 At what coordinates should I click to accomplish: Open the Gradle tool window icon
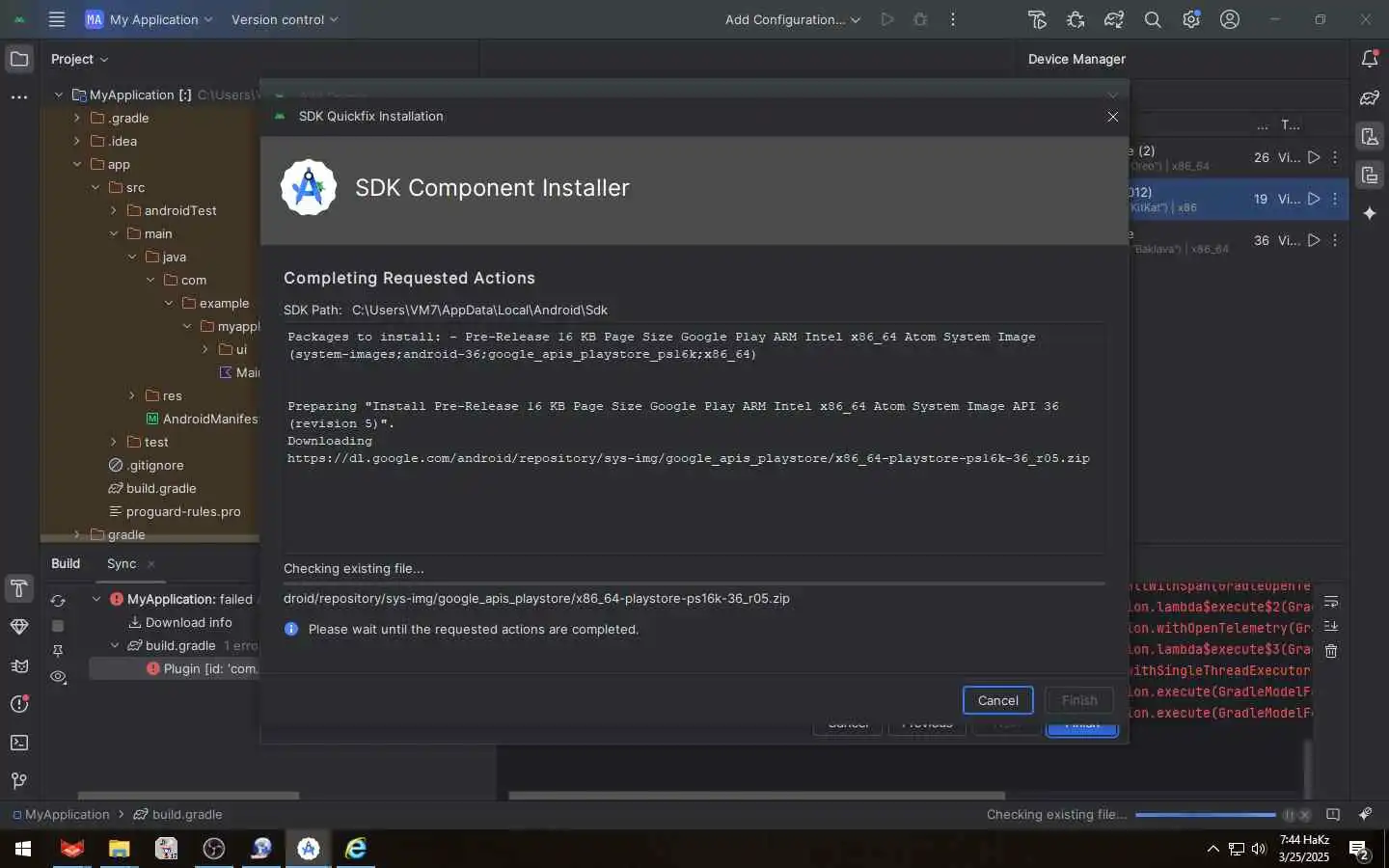click(x=1370, y=97)
